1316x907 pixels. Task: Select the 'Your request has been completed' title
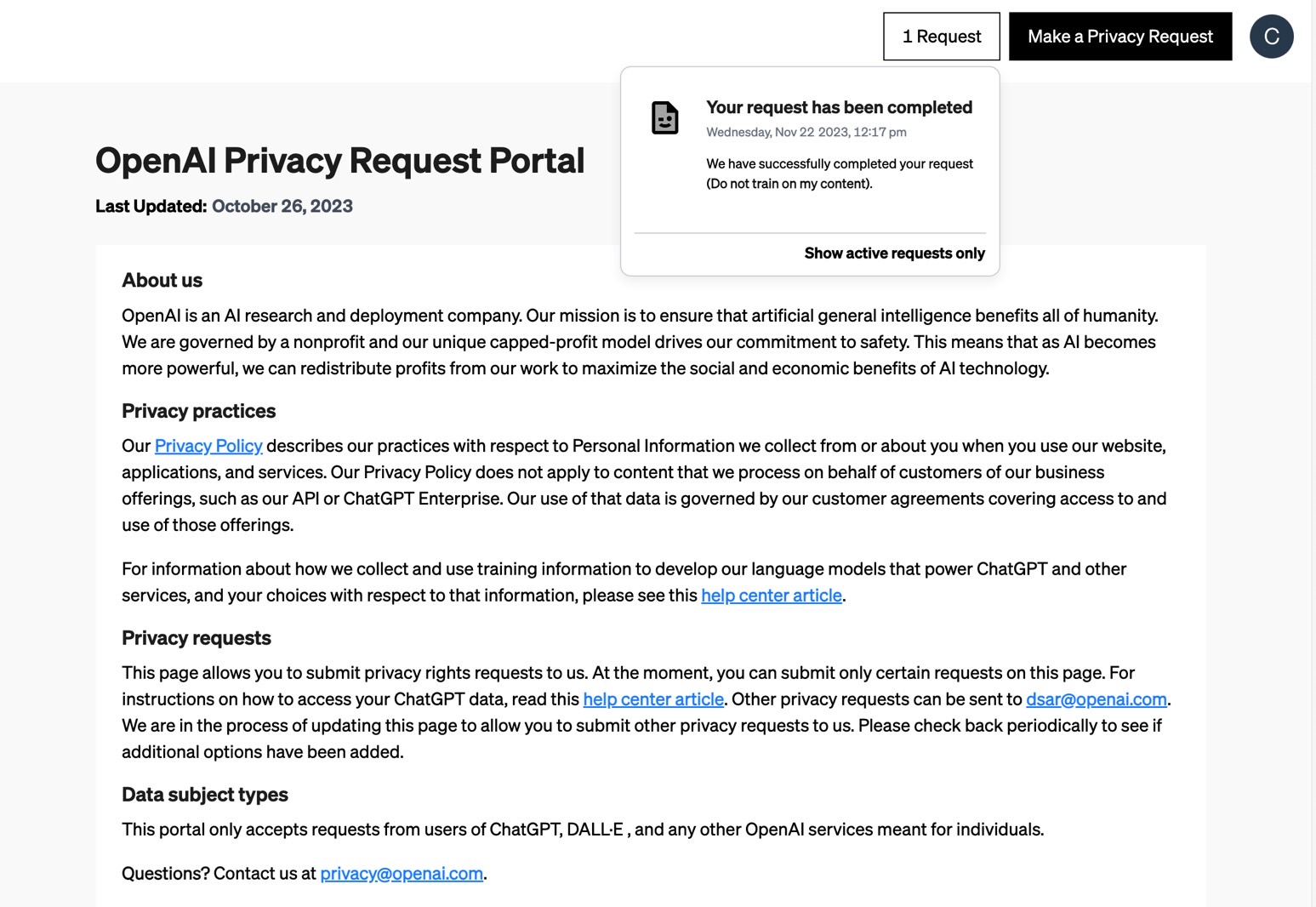point(839,108)
